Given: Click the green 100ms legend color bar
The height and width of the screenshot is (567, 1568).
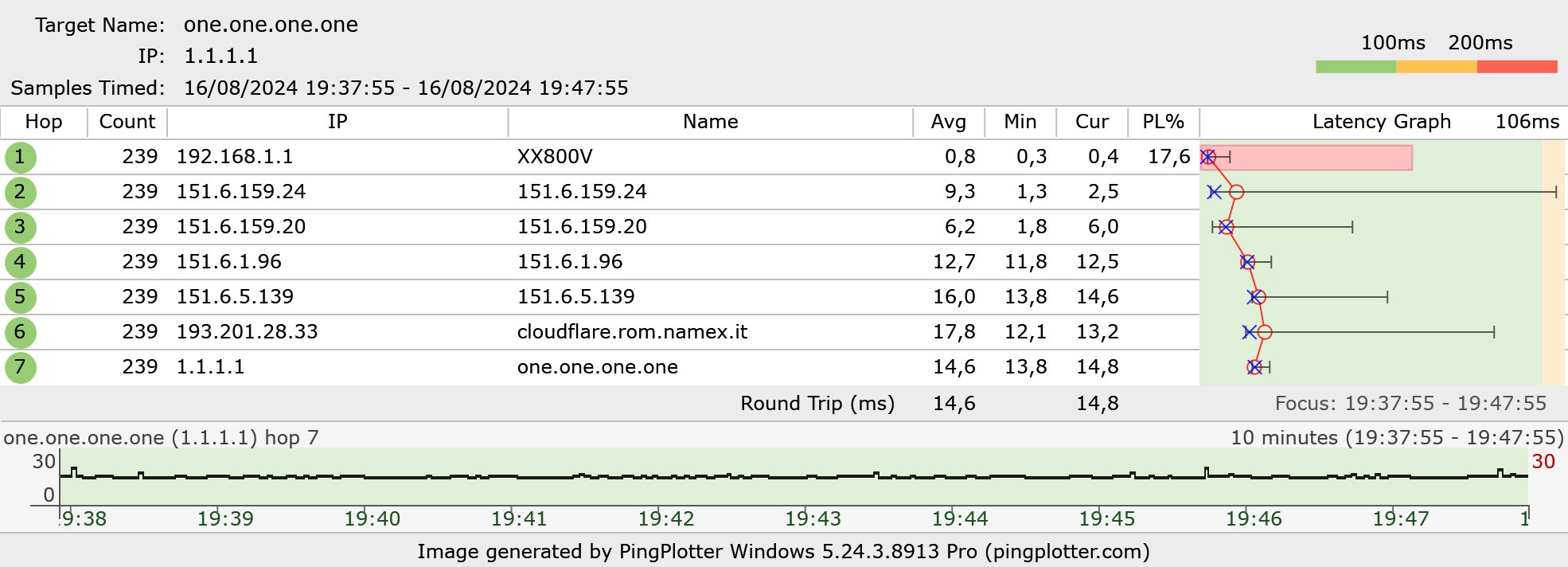Looking at the screenshot, I should [x=1355, y=67].
